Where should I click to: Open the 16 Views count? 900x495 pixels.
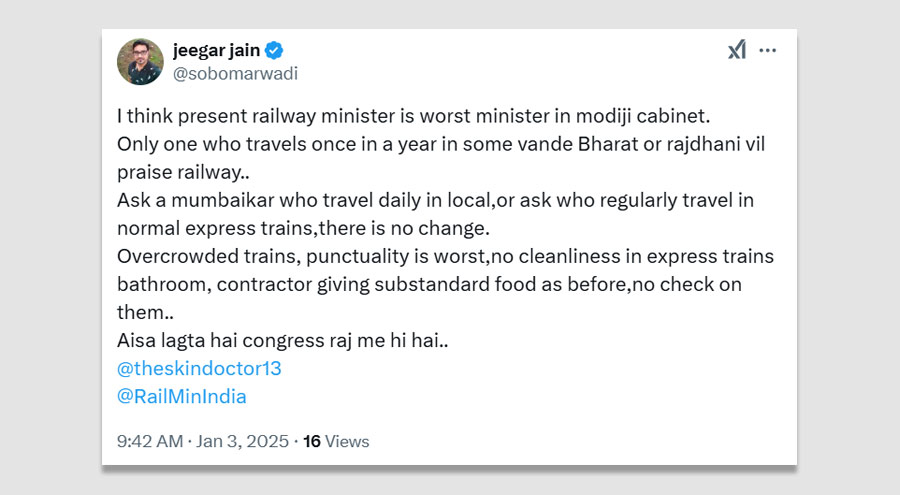(336, 441)
